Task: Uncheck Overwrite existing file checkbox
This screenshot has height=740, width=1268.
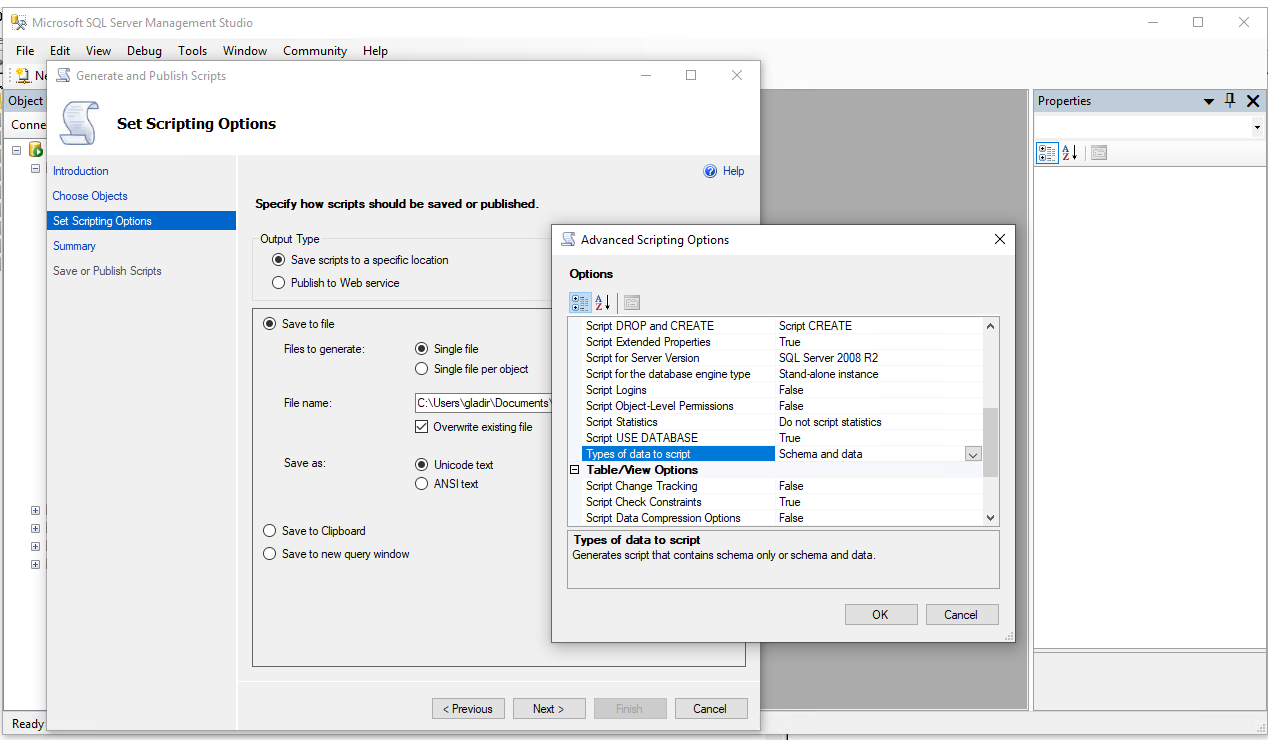Action: [x=421, y=427]
